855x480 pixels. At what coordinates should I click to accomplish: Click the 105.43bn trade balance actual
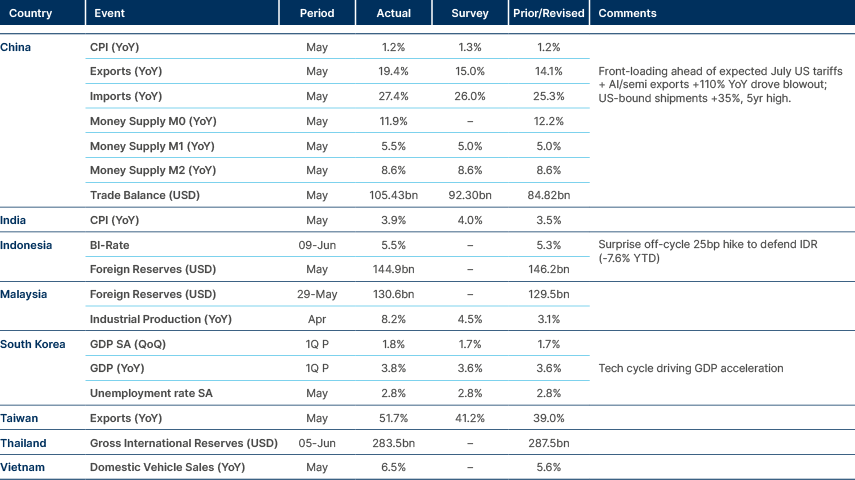[x=393, y=195]
